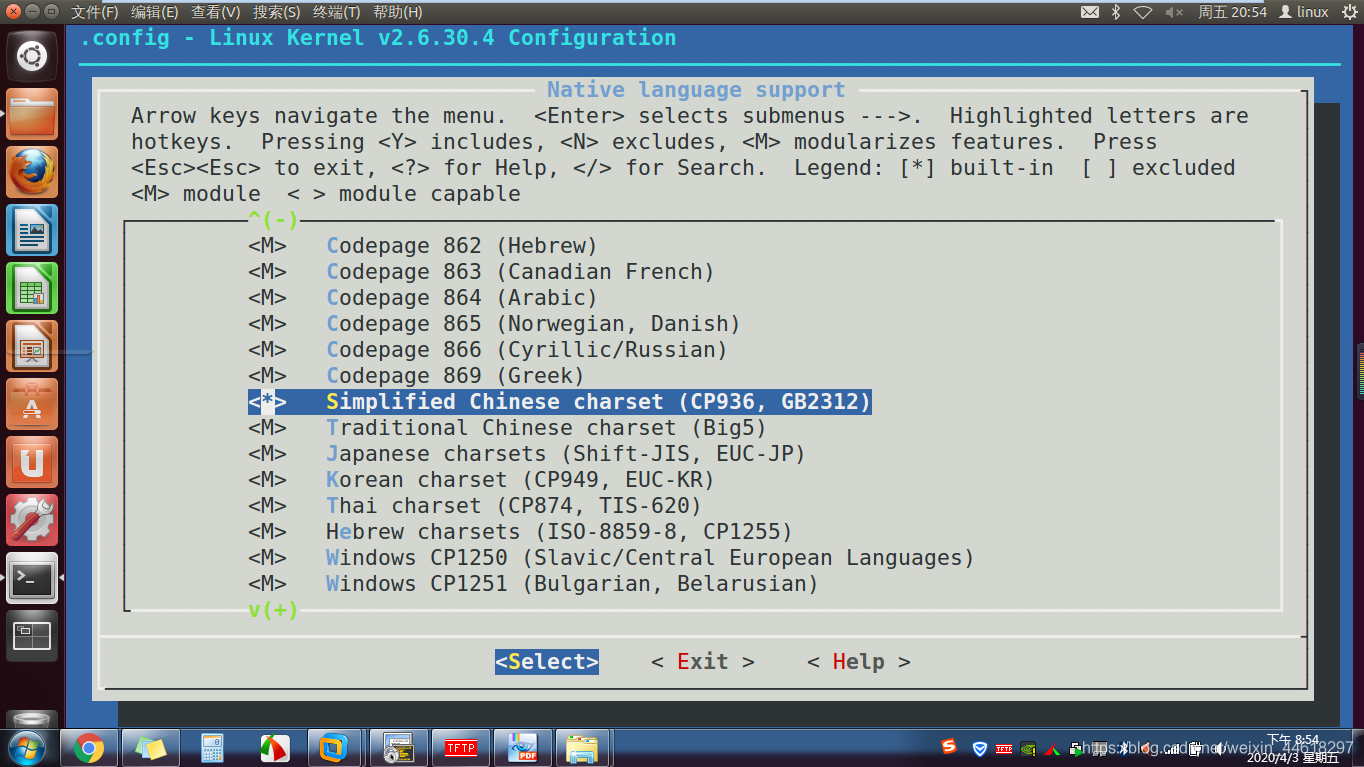
Task: Open System Settings wrench-and-gear icon
Action: pyautogui.click(x=32, y=520)
